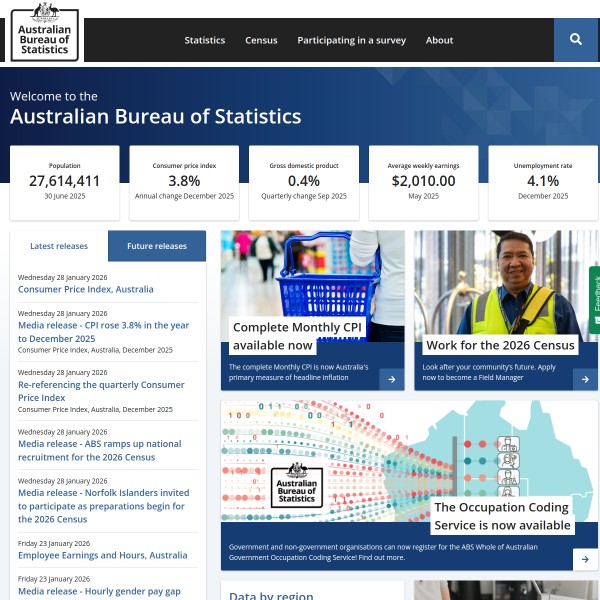600x600 pixels.
Task: Open Participating in a survey menu
Action: pos(351,41)
